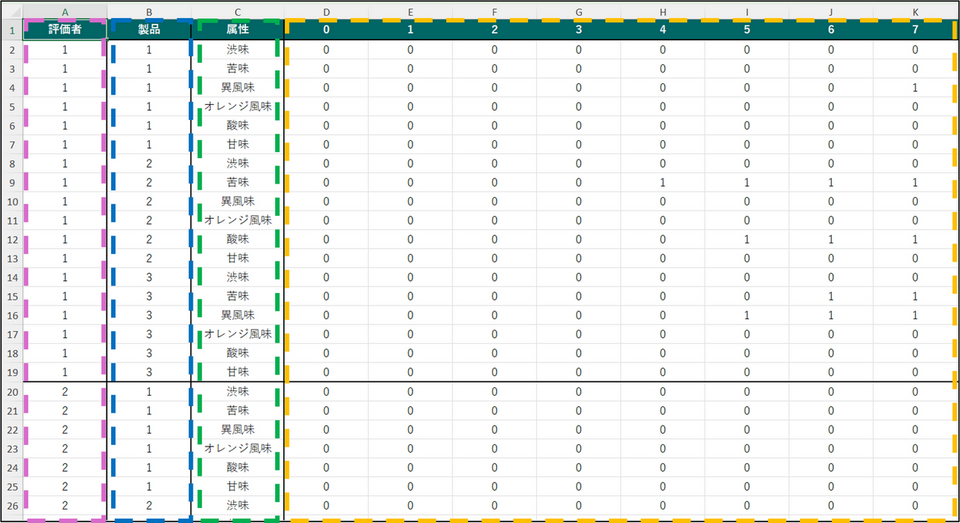The width and height of the screenshot is (960, 523).
Task: Click cell K16 containing 1
Action: [915, 315]
